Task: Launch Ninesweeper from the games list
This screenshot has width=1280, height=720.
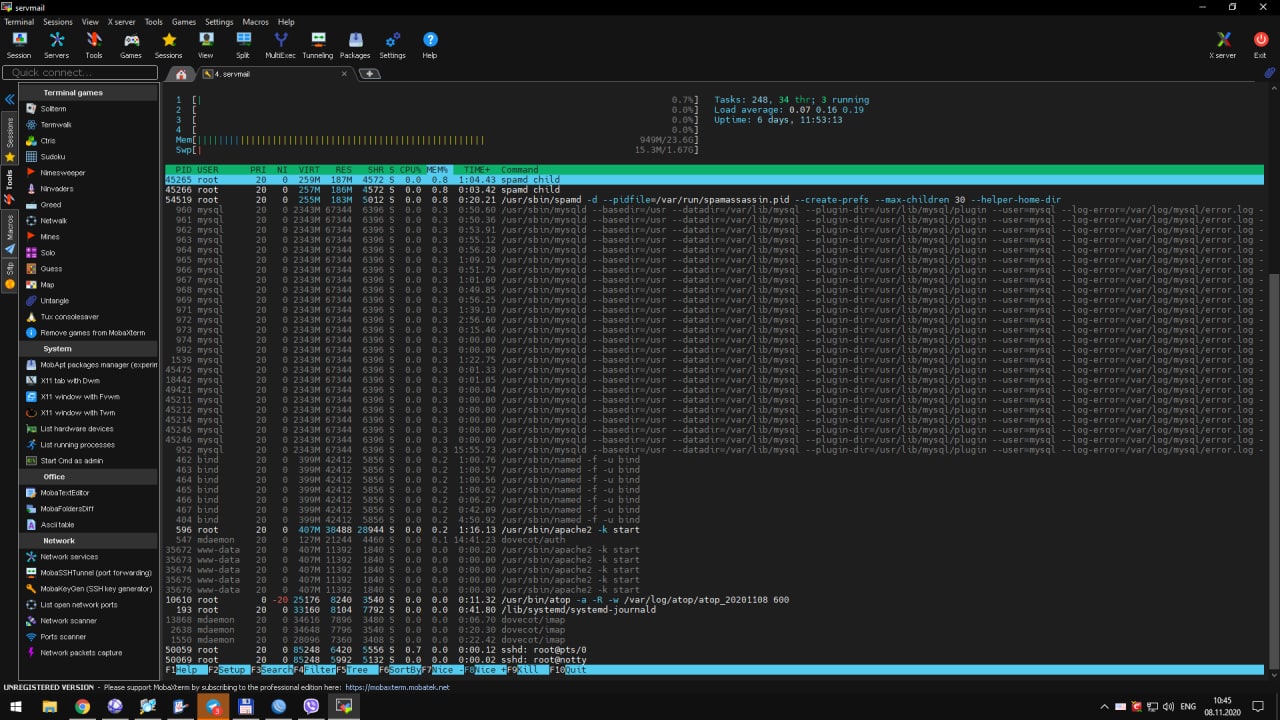Action: (63, 172)
